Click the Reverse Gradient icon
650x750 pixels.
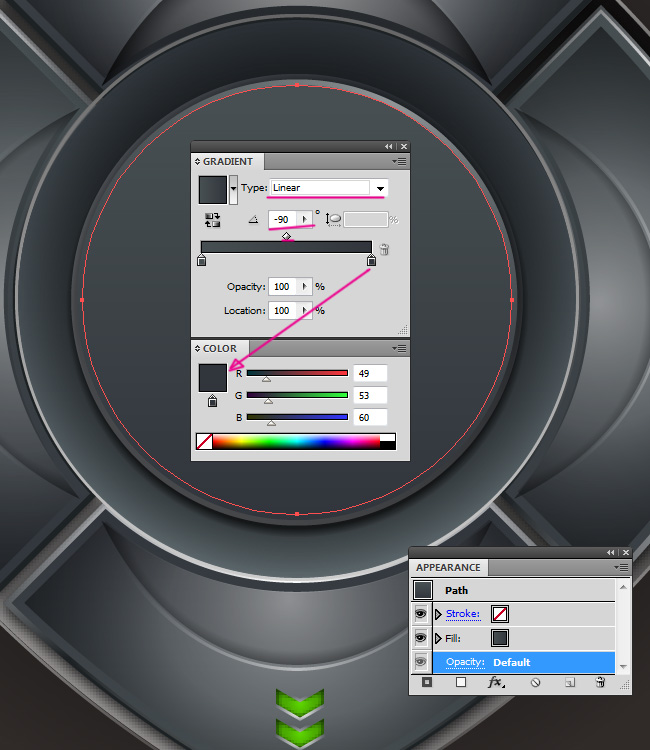click(213, 219)
